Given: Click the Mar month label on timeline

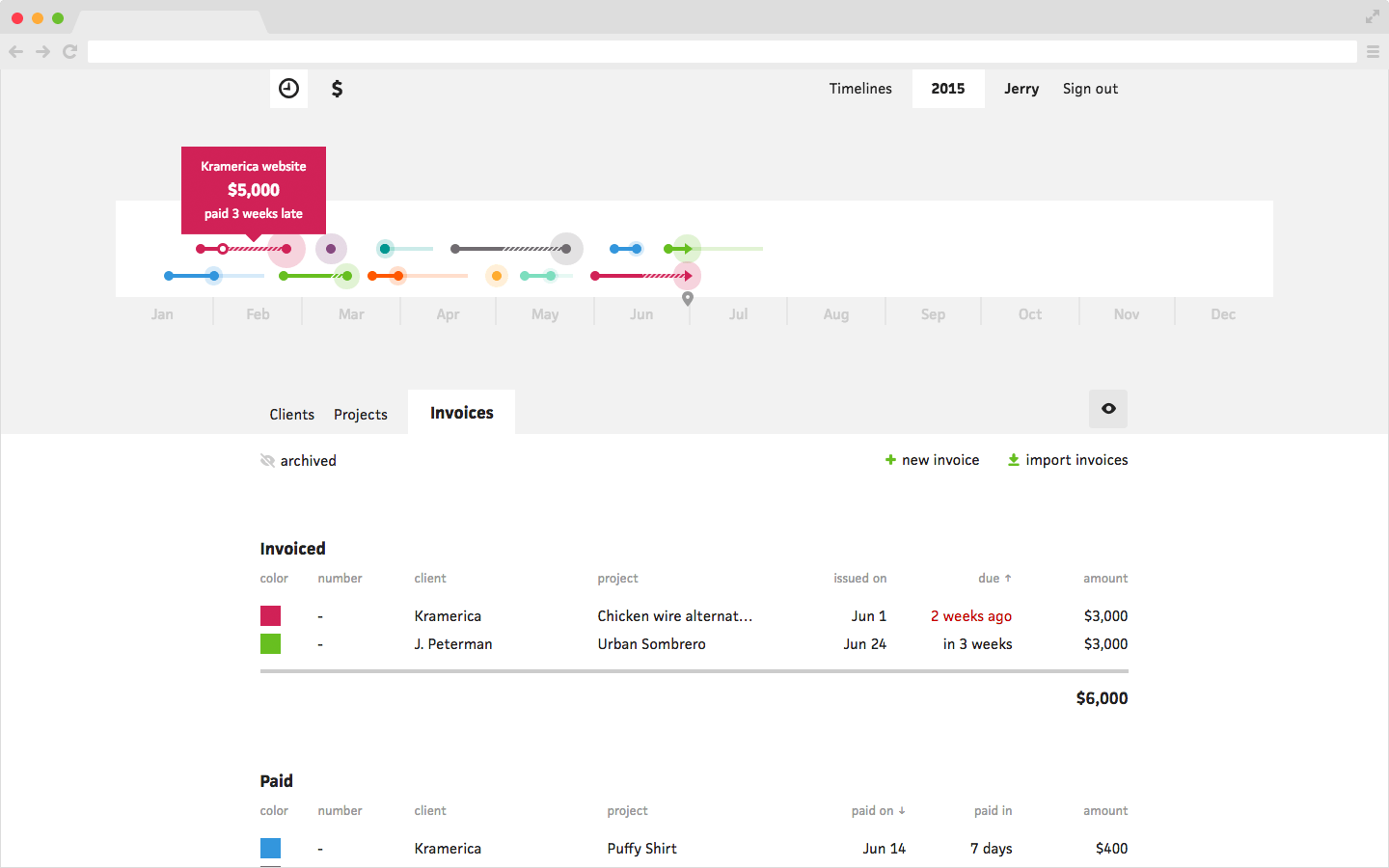Looking at the screenshot, I should click(351, 314).
